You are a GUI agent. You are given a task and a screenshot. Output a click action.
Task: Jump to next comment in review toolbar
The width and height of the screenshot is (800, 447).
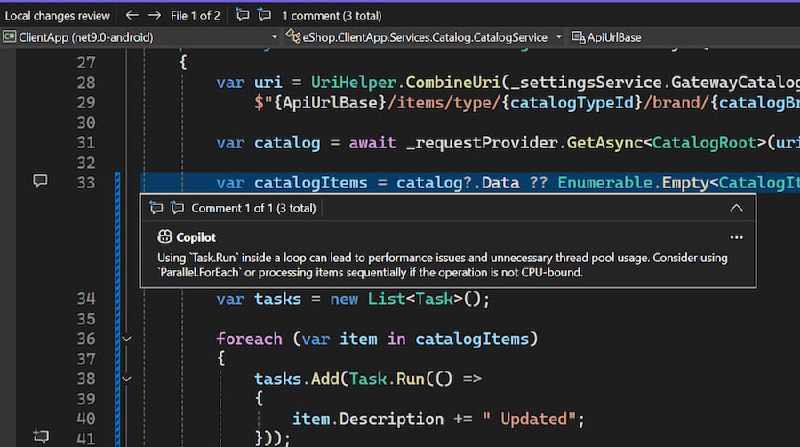[x=264, y=15]
